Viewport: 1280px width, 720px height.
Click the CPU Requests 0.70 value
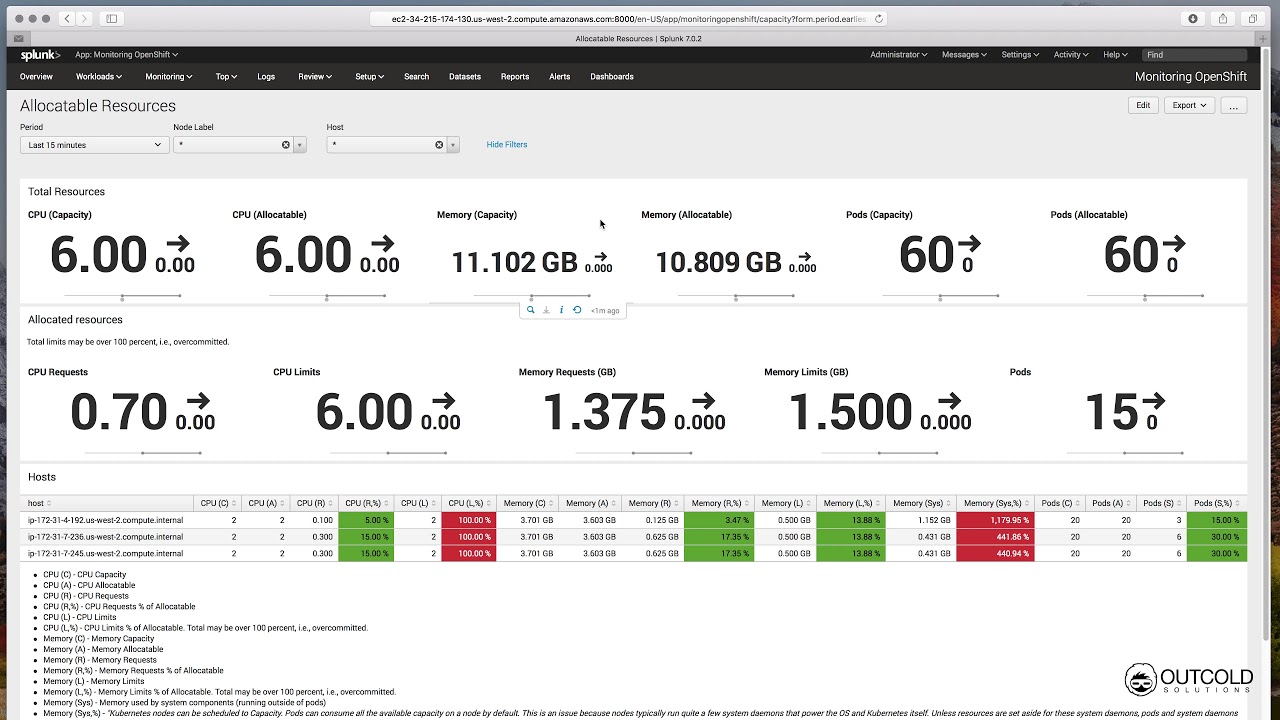(x=118, y=412)
